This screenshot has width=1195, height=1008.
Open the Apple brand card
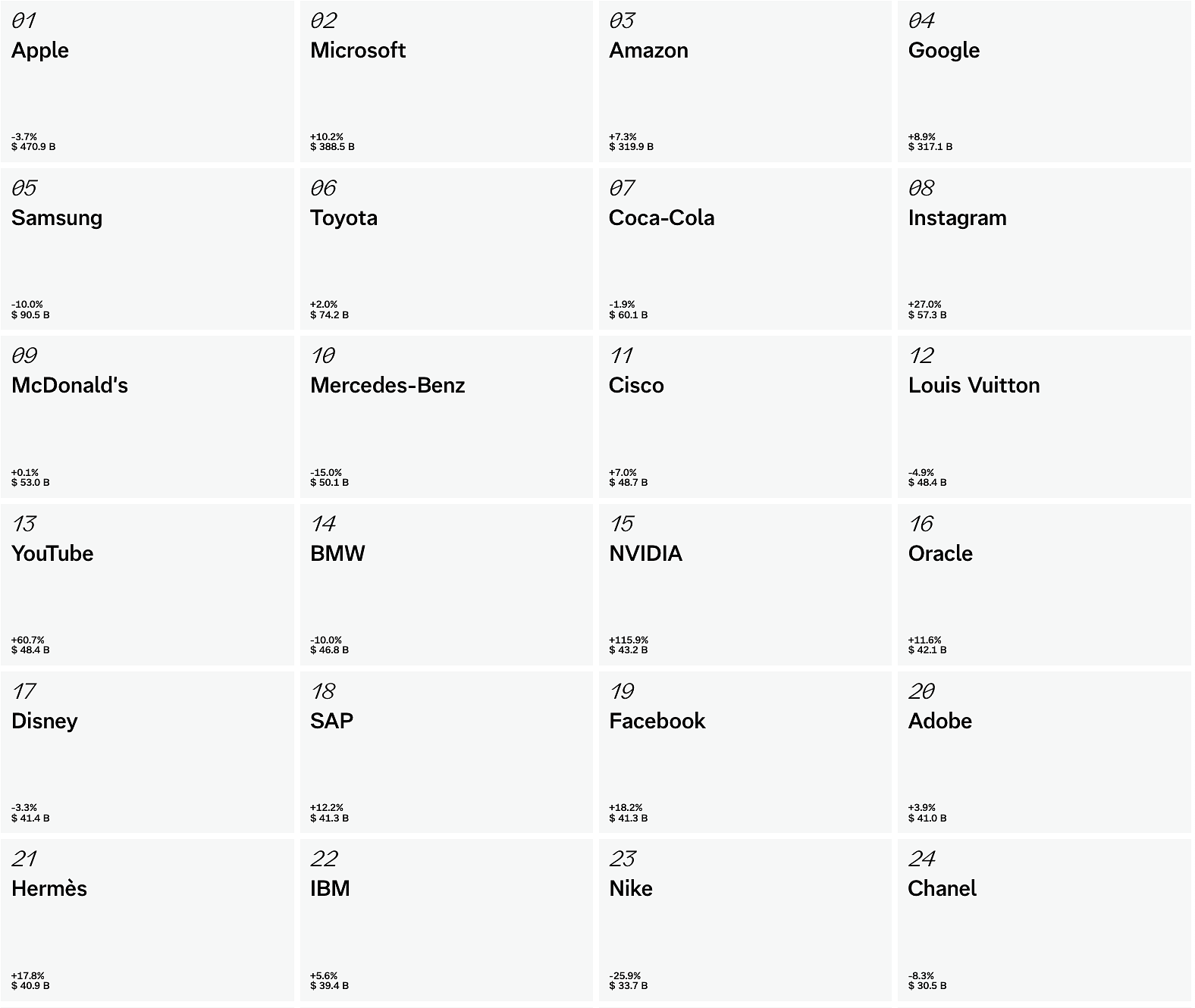tap(147, 82)
